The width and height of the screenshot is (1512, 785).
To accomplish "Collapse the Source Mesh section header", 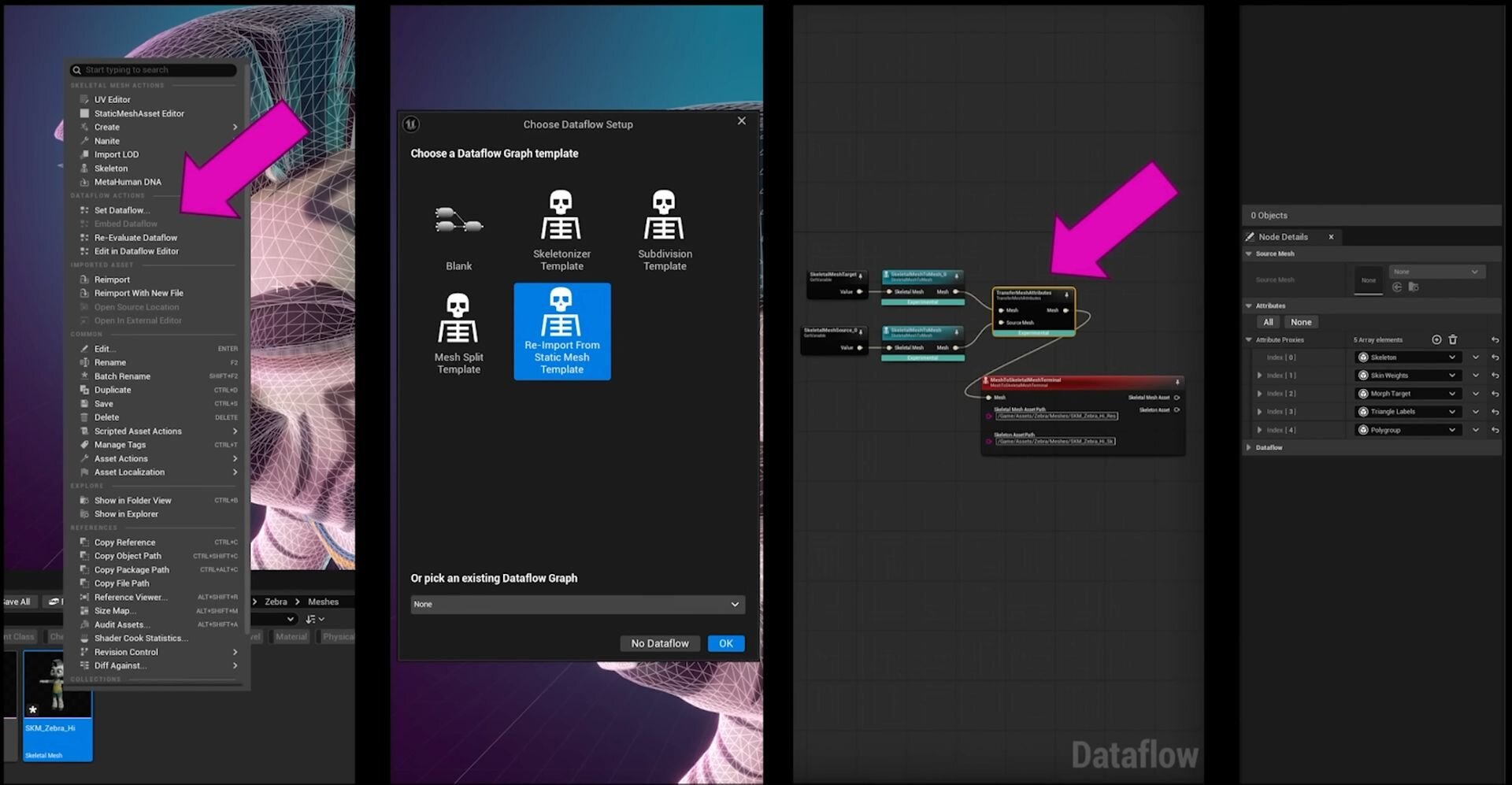I will 1249,254.
